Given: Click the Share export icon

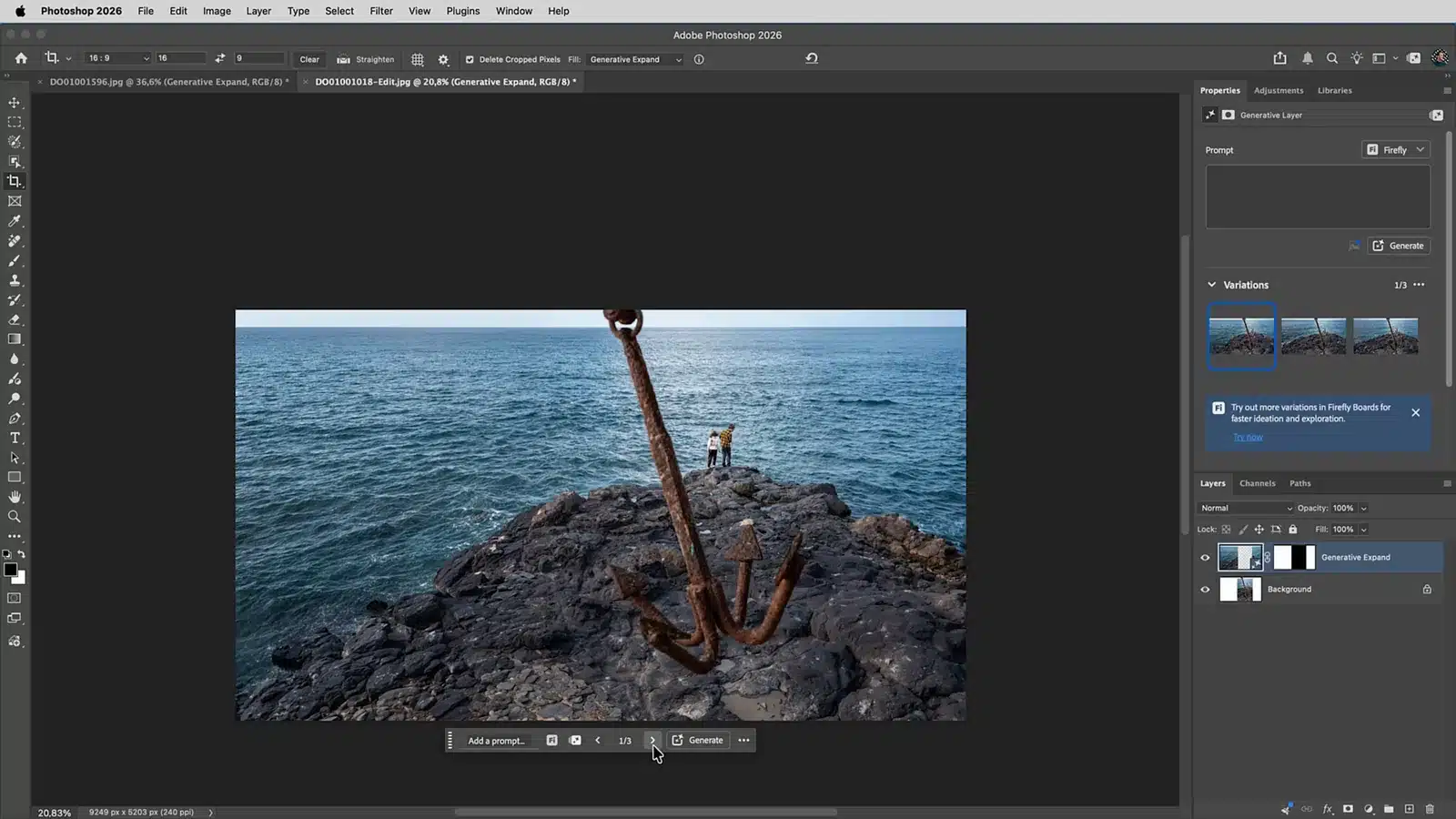Looking at the screenshot, I should (x=1280, y=58).
